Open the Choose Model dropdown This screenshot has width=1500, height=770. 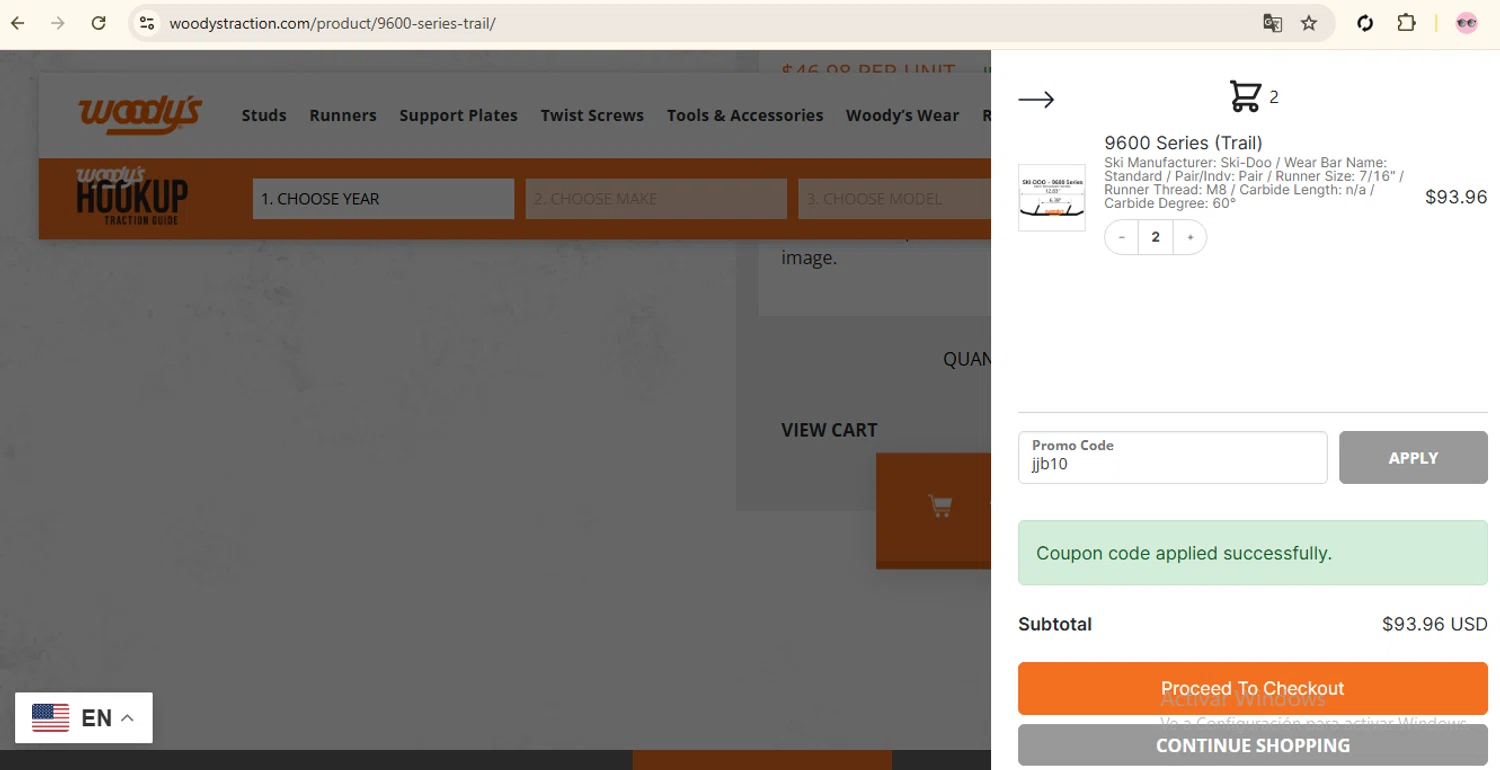pos(894,199)
